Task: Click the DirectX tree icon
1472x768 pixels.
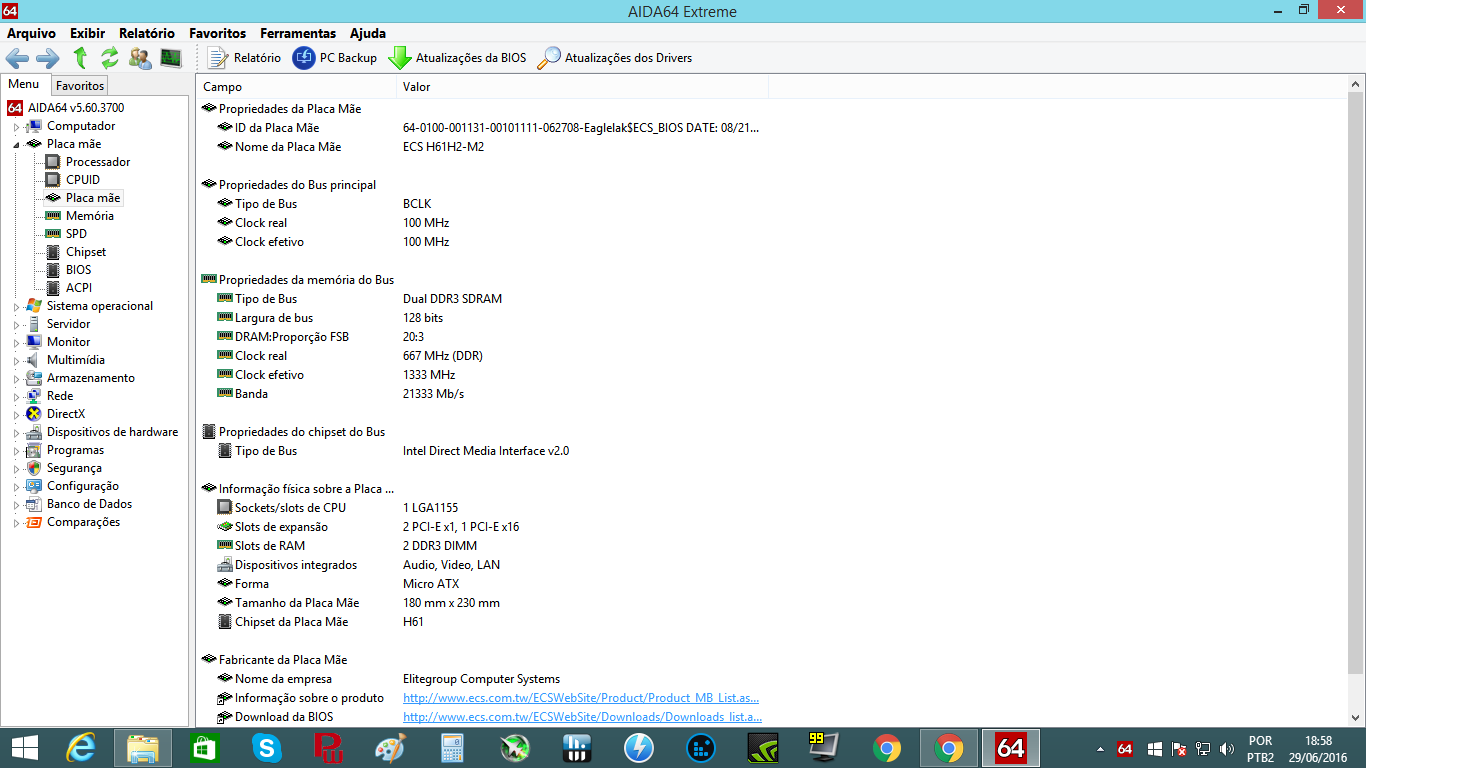Action: click(34, 414)
